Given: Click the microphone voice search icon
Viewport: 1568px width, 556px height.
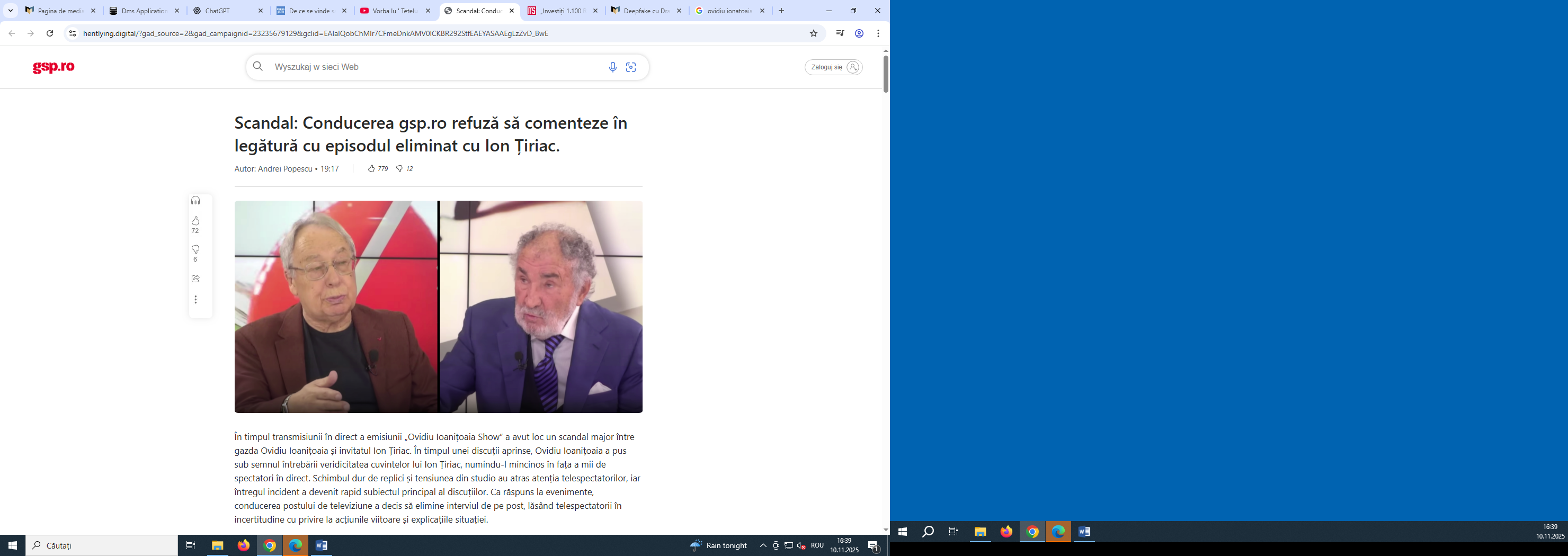Looking at the screenshot, I should pyautogui.click(x=612, y=67).
